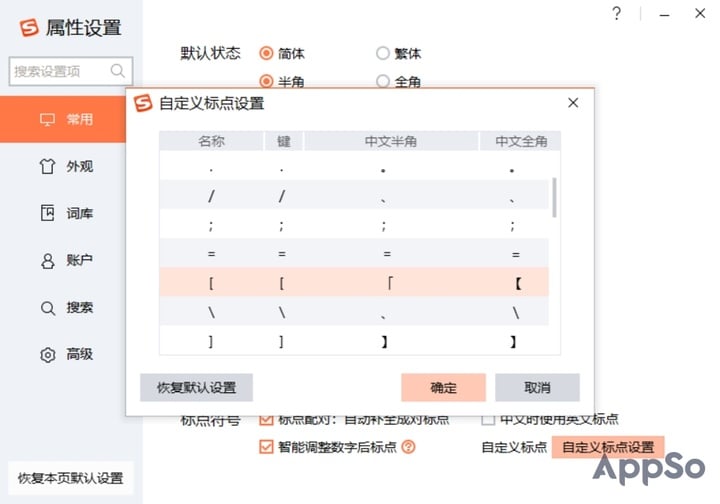Click the punctuation table scrollbar

point(554,197)
